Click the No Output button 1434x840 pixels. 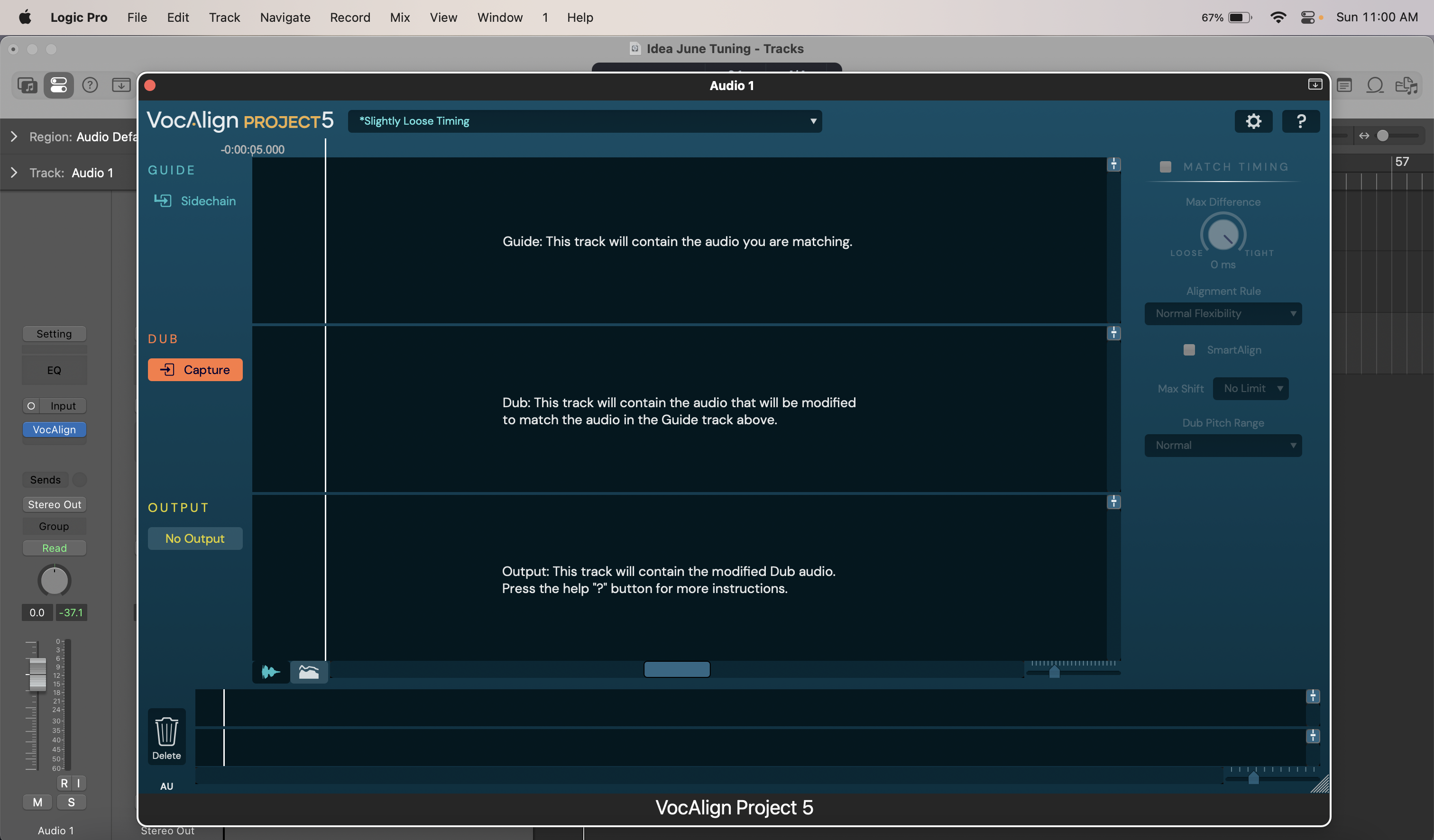(x=194, y=538)
